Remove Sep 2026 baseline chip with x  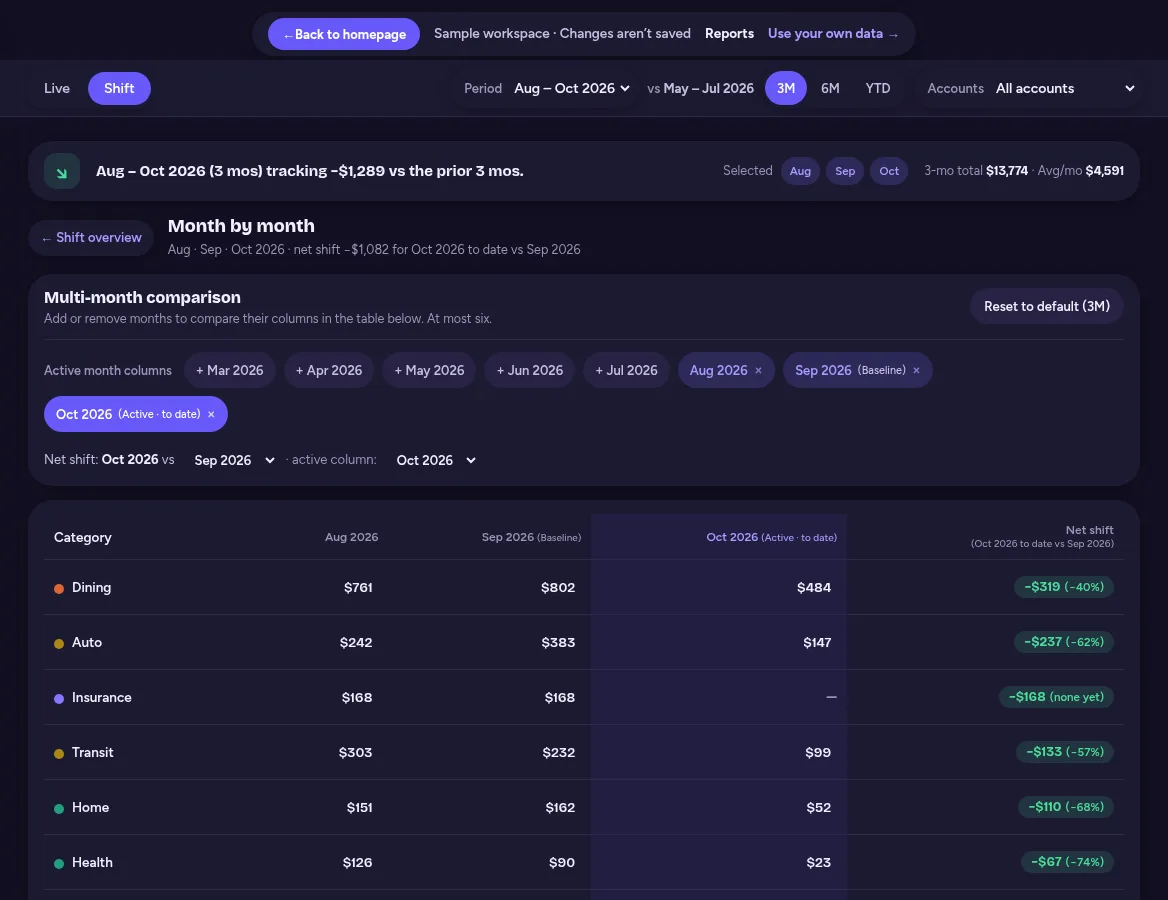pos(916,370)
